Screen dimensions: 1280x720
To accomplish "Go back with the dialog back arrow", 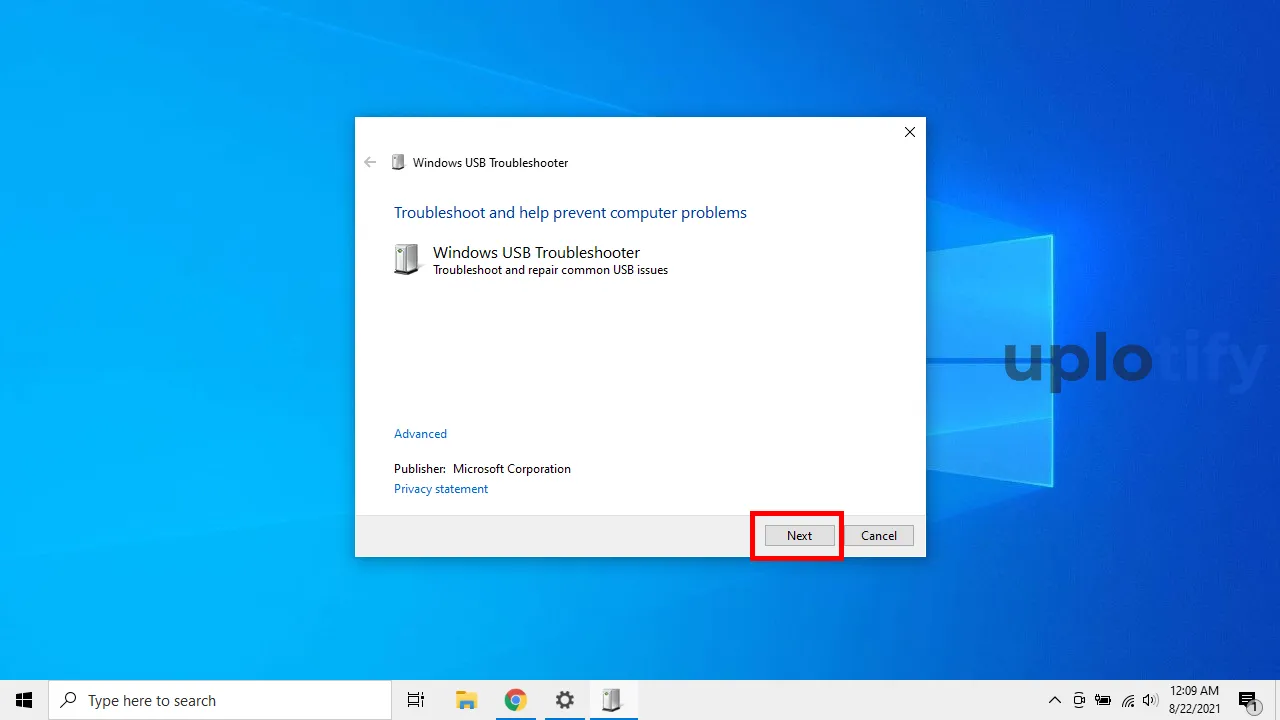I will tap(371, 162).
